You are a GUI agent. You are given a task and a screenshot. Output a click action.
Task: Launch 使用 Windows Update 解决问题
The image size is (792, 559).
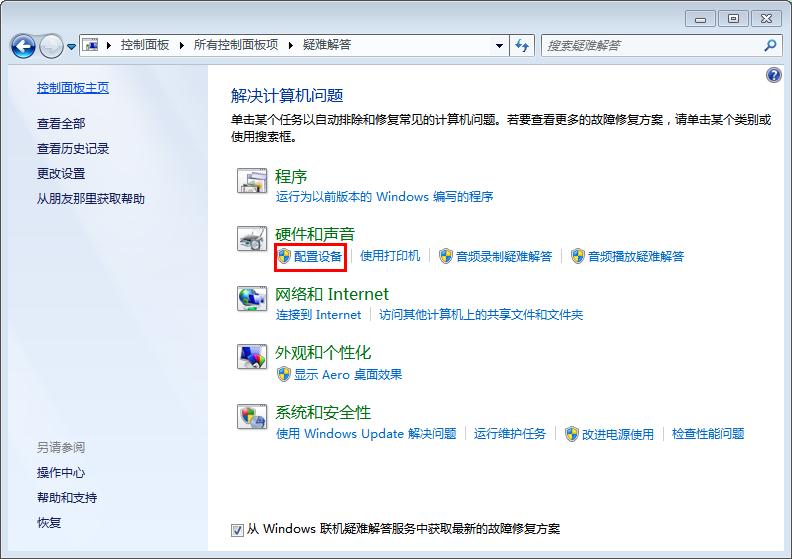pos(366,434)
